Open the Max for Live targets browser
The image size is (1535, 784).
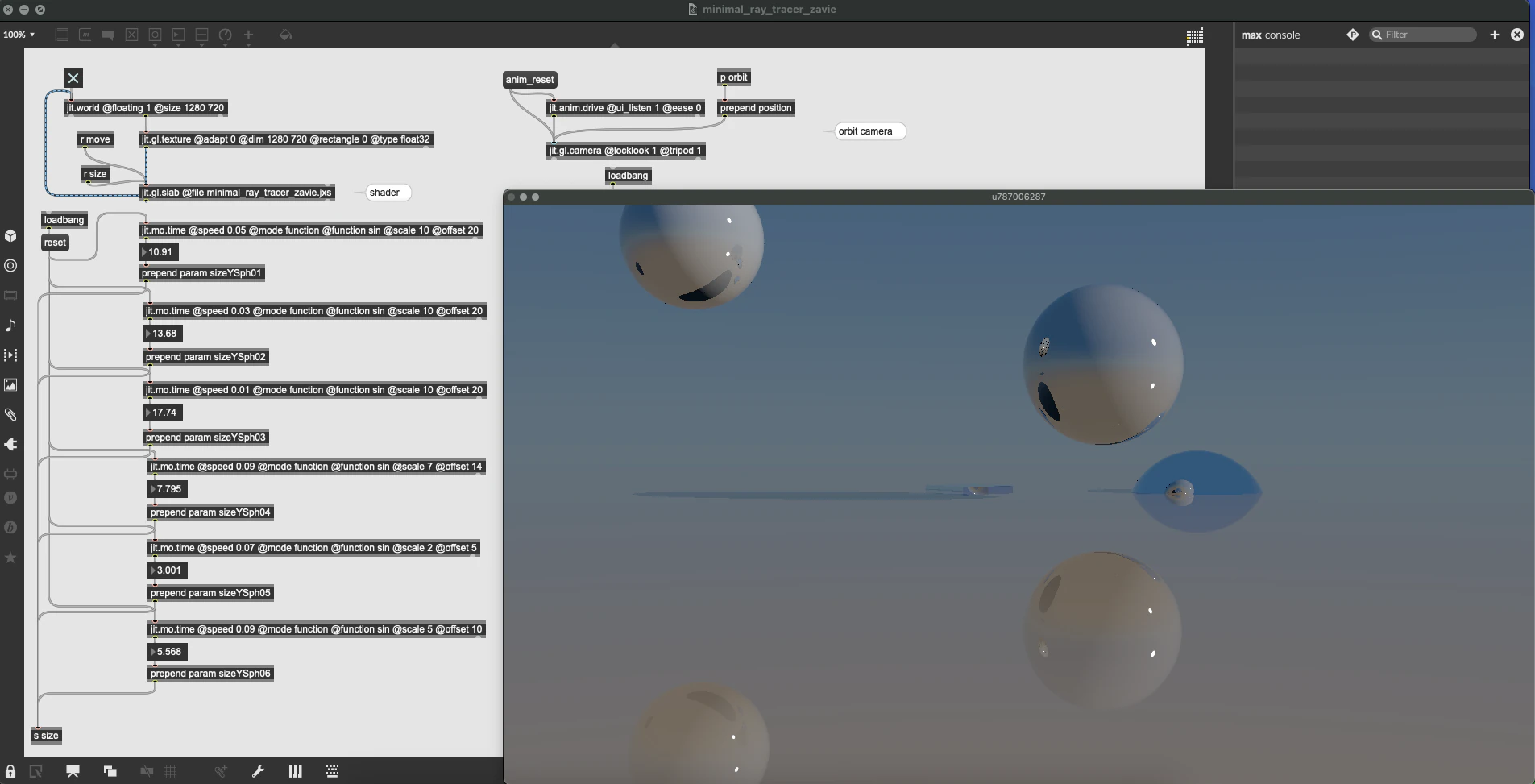coord(10,266)
